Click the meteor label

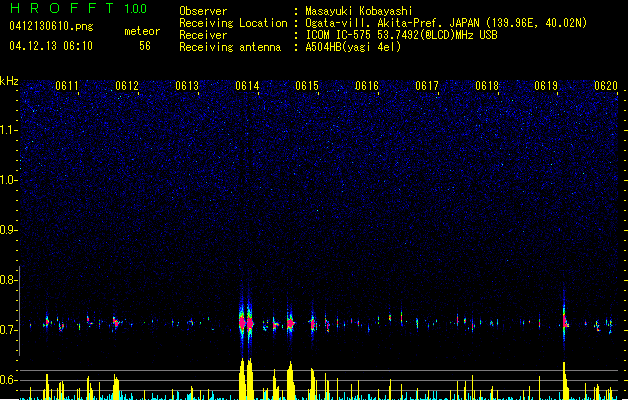(x=142, y=31)
